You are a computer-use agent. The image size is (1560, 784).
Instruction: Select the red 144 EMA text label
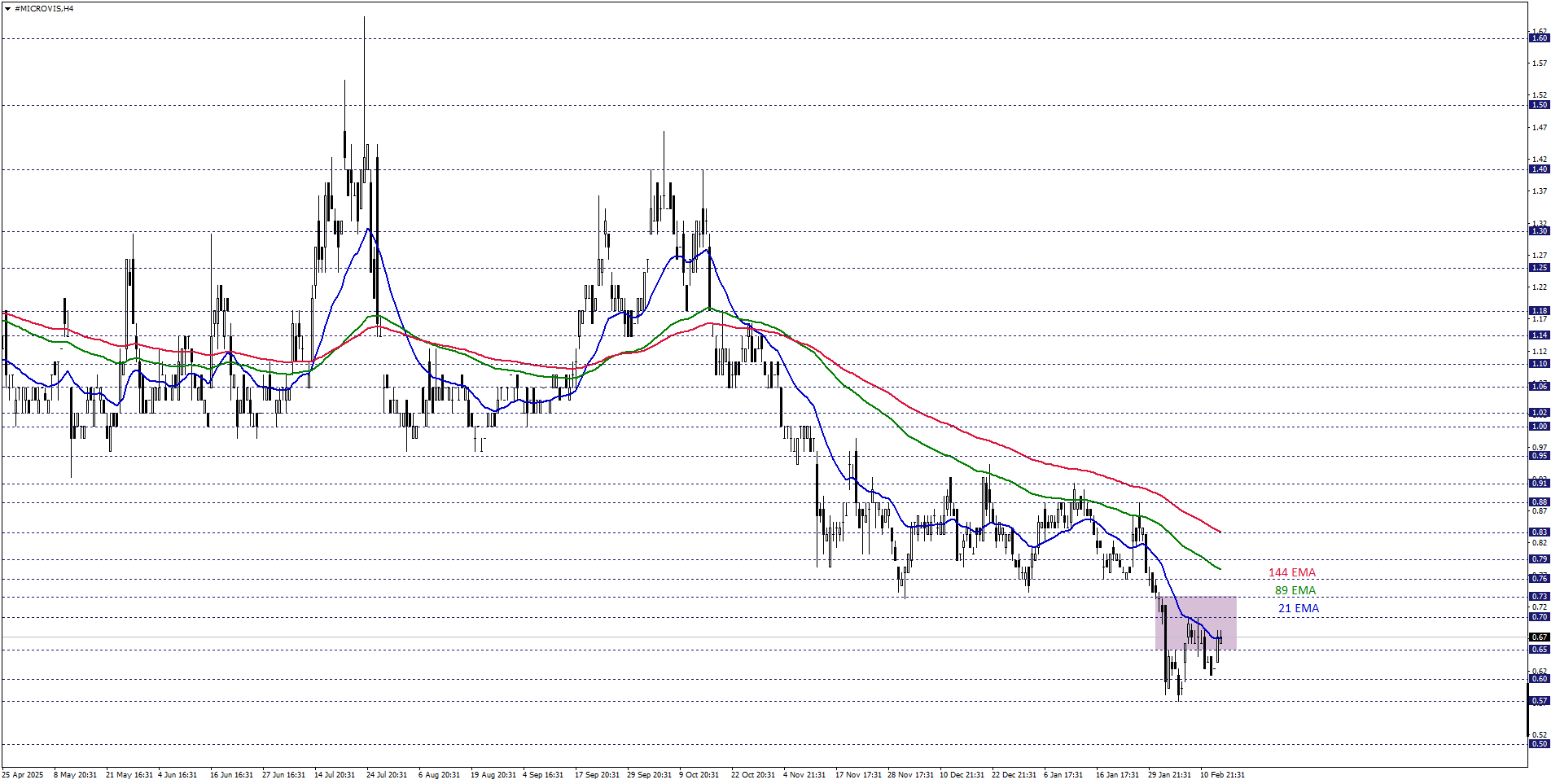click(x=1291, y=573)
